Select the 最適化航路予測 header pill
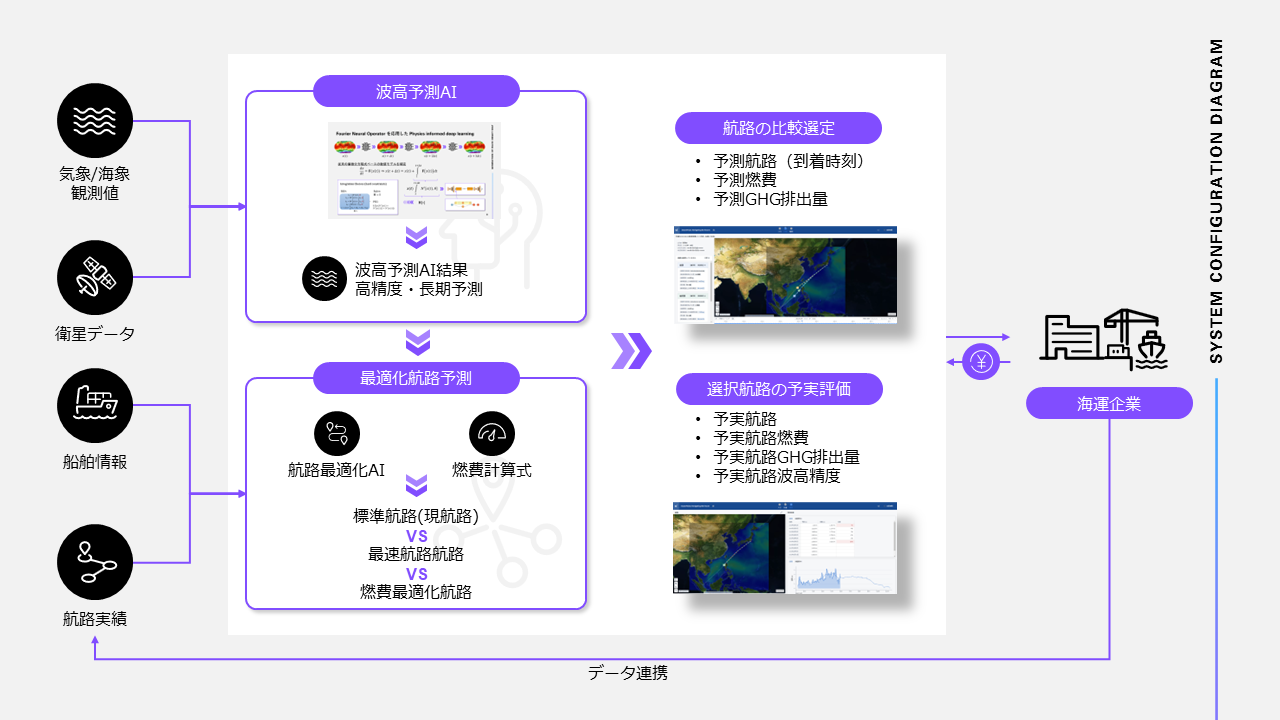Viewport: 1280px width, 720px height. tap(416, 378)
